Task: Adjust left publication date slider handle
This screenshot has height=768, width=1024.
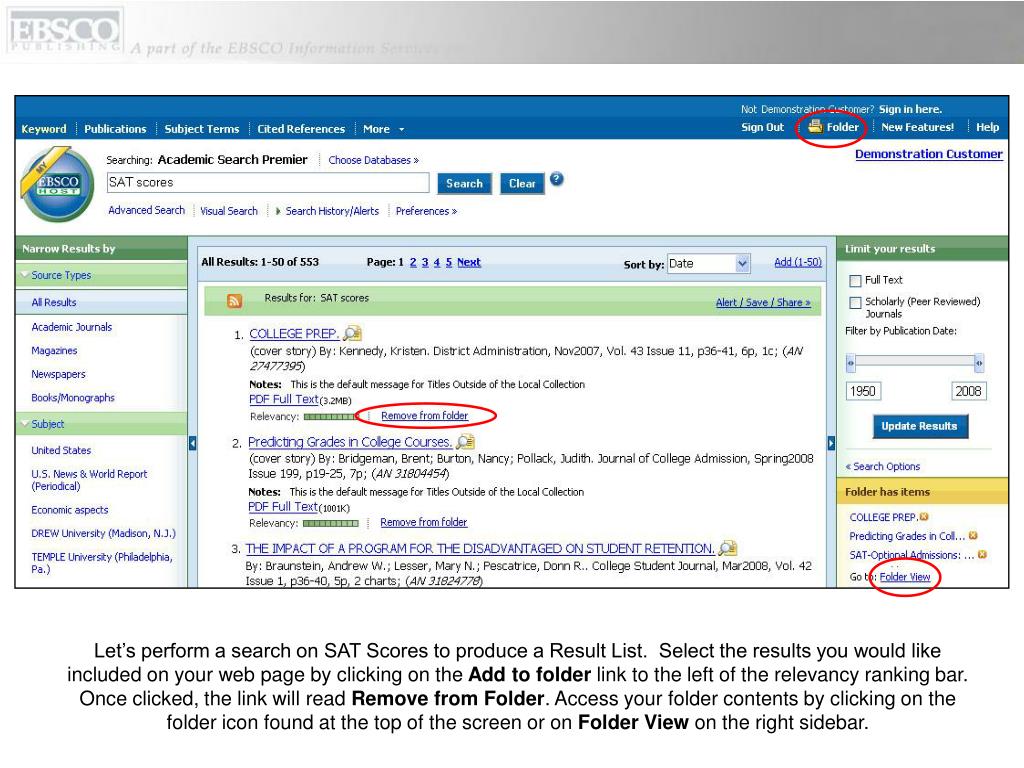Action: point(850,362)
